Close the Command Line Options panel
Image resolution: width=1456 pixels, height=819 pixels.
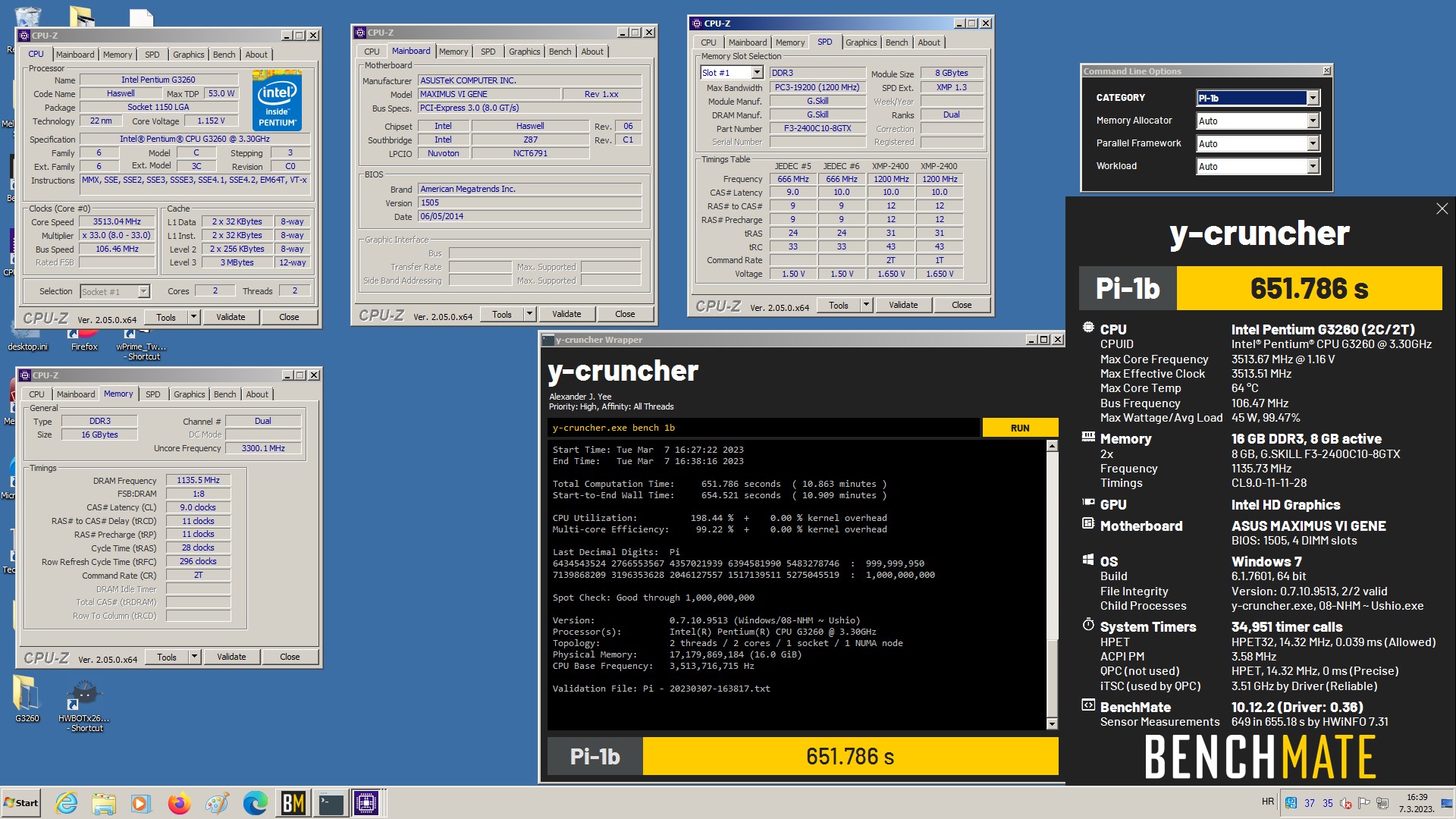pyautogui.click(x=1326, y=71)
